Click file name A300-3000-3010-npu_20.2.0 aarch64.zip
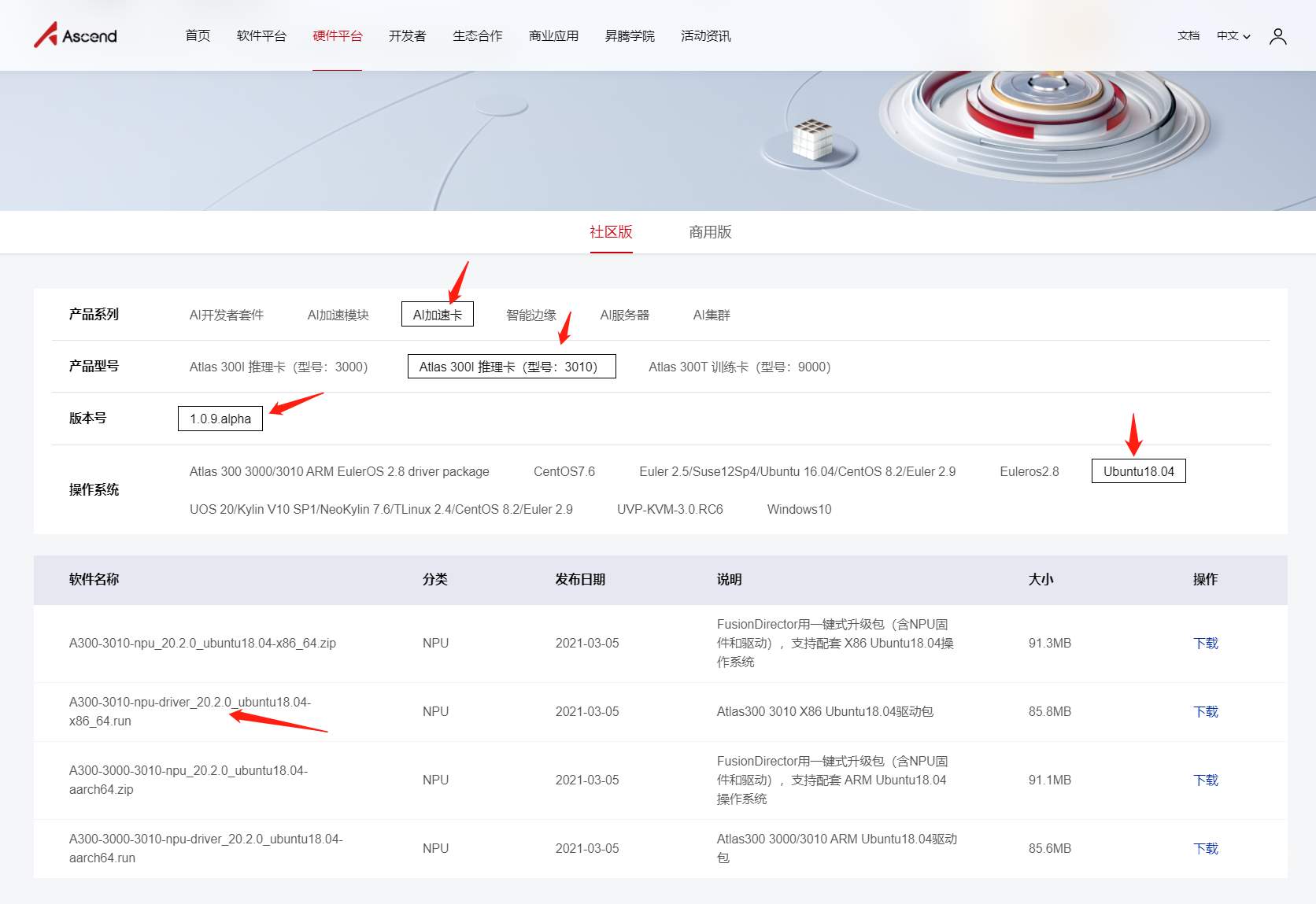The height and width of the screenshot is (904, 1316). click(x=188, y=780)
